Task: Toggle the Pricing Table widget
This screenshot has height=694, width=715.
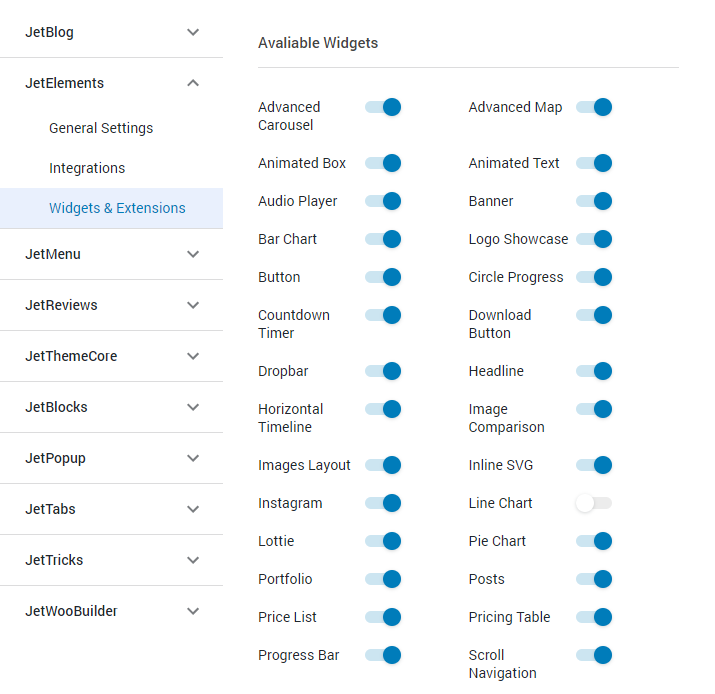Action: [x=594, y=617]
